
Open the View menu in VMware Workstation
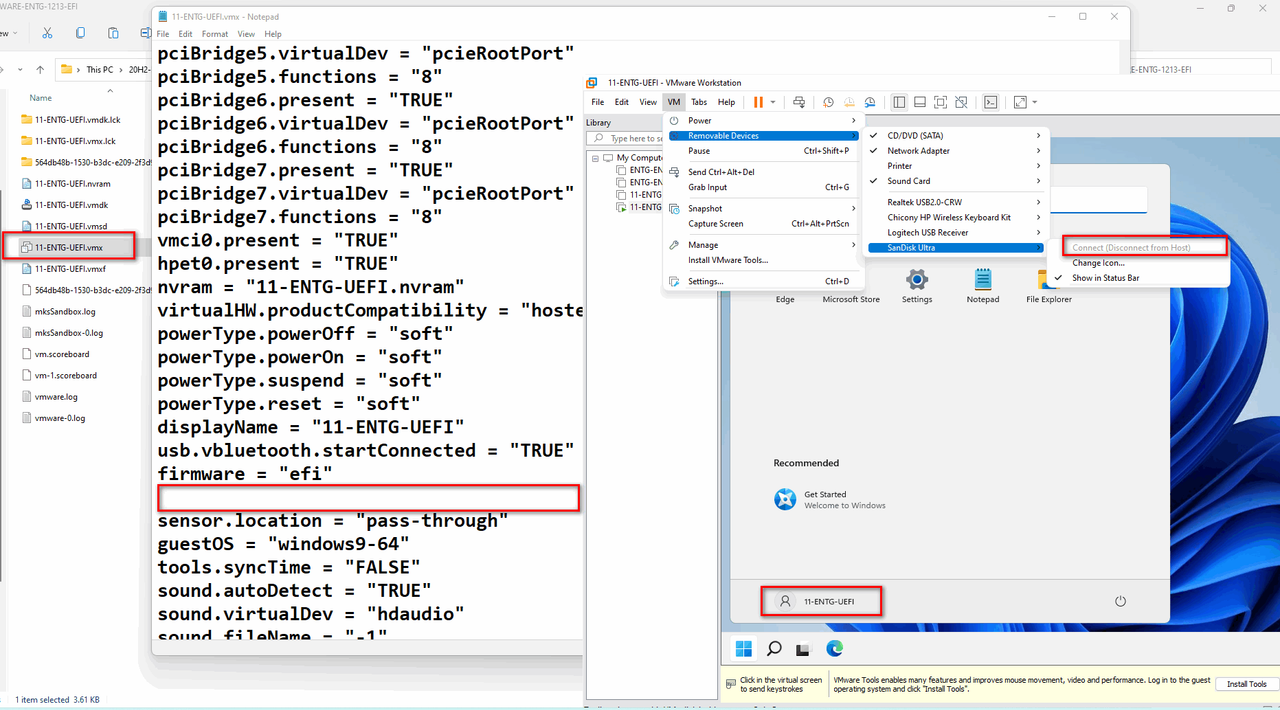[x=648, y=102]
